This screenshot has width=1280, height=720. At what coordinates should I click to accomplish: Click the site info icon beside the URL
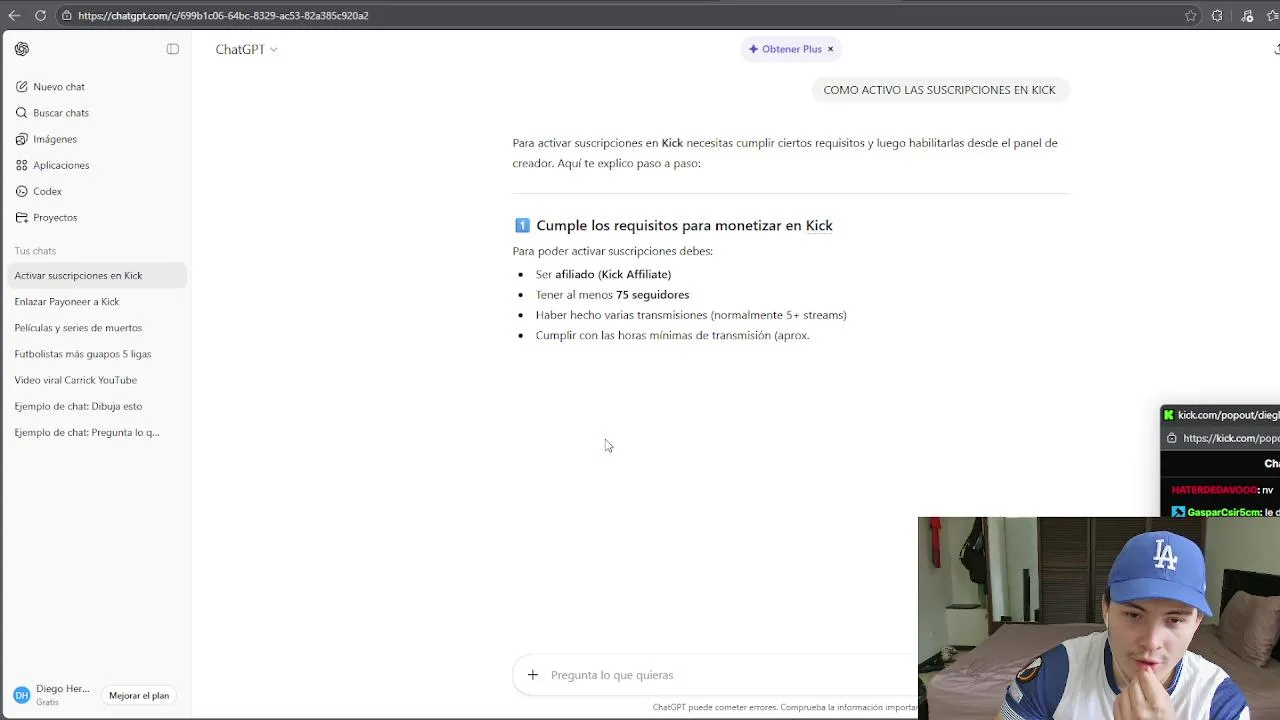pyautogui.click(x=66, y=16)
